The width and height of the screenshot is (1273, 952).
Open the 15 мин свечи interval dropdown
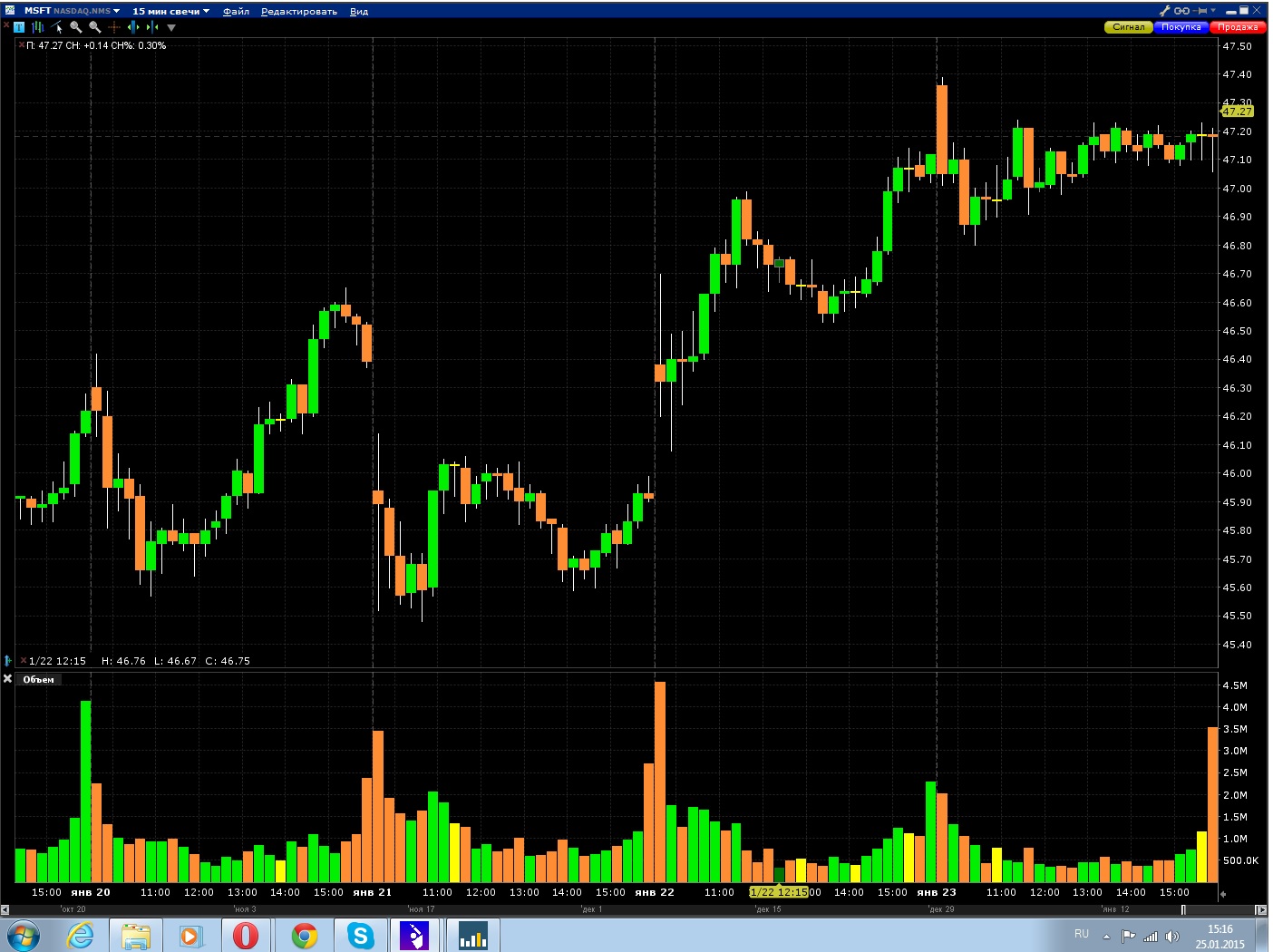170,11
